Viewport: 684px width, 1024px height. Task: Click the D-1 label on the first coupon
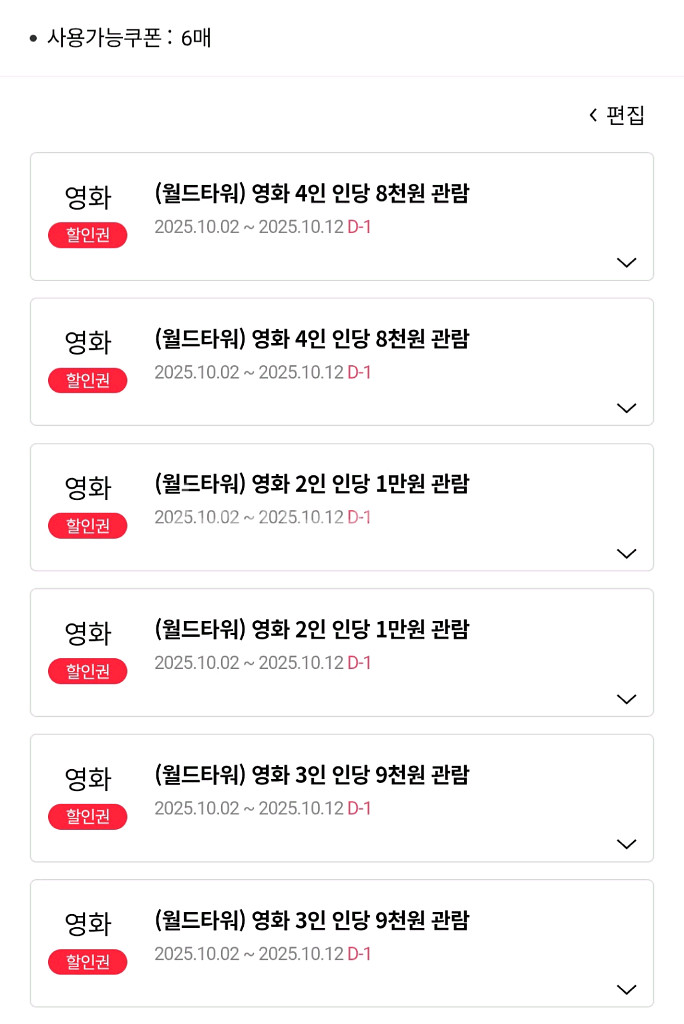click(x=359, y=227)
